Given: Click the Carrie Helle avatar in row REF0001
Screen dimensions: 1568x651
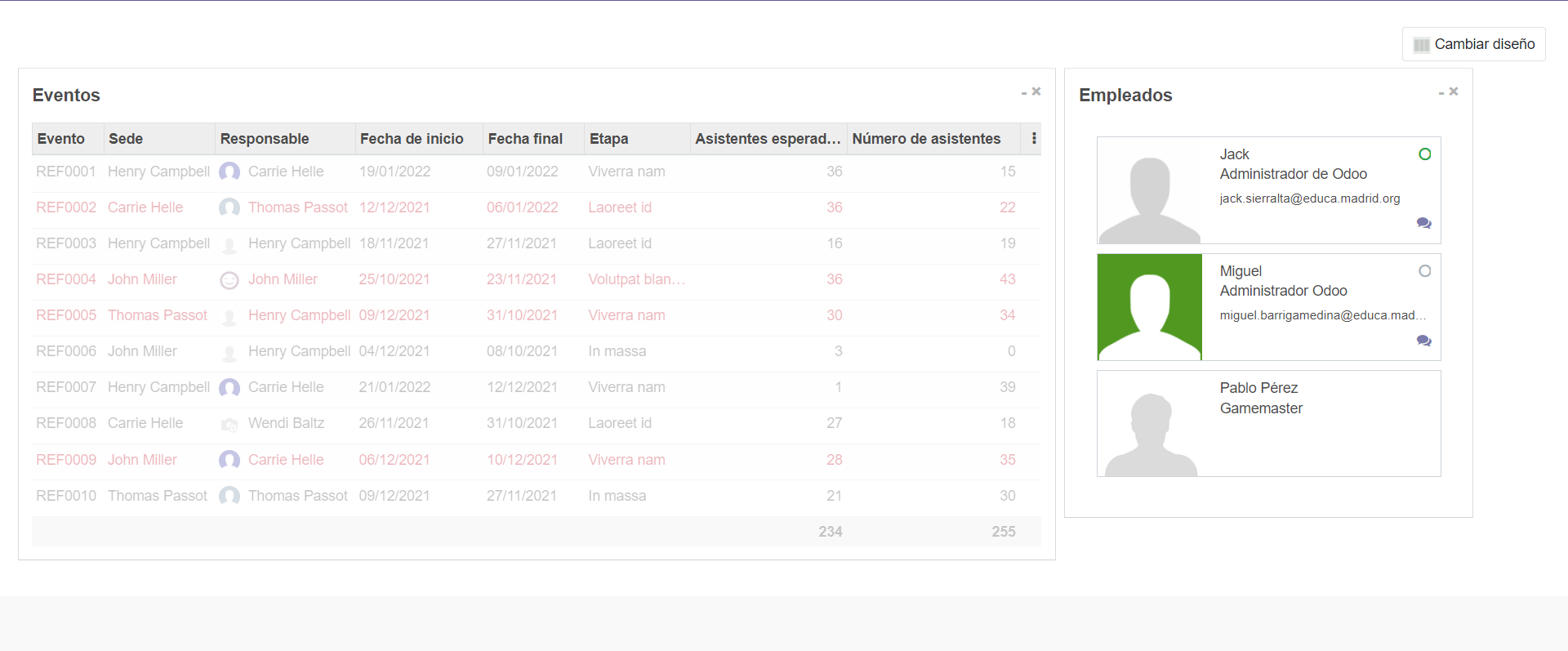Looking at the screenshot, I should (229, 172).
